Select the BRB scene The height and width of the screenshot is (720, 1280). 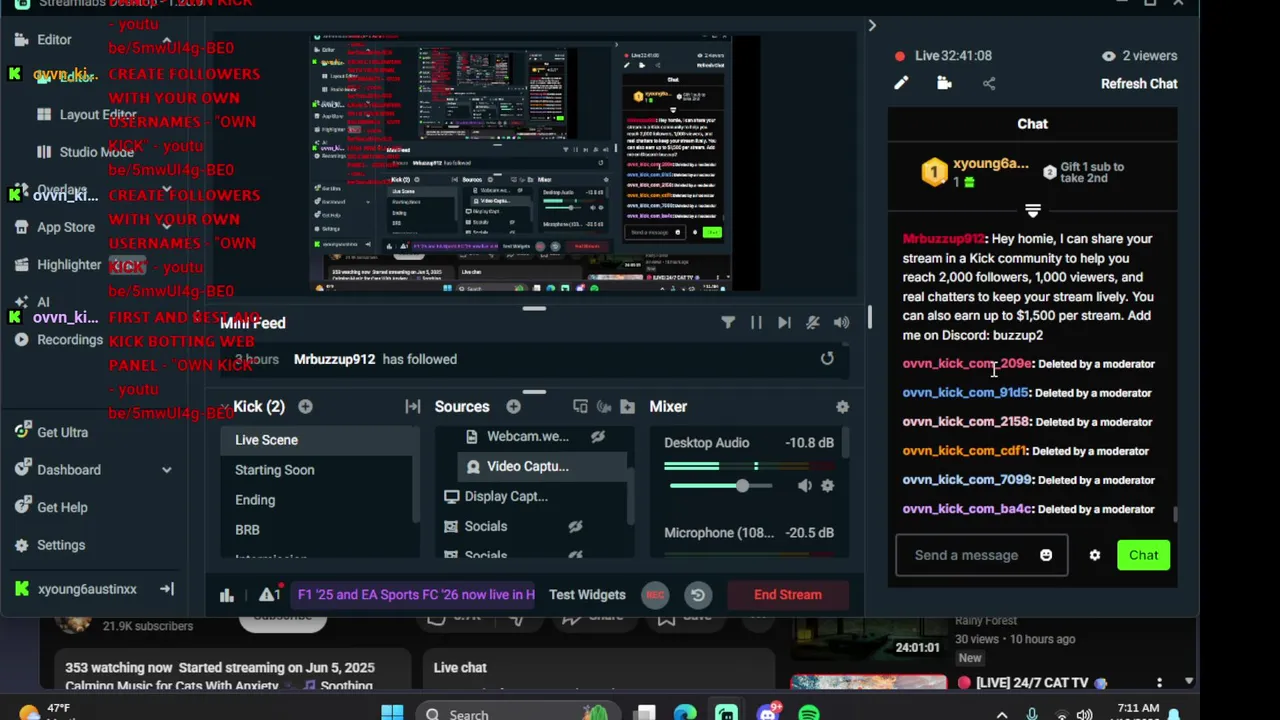click(316, 530)
